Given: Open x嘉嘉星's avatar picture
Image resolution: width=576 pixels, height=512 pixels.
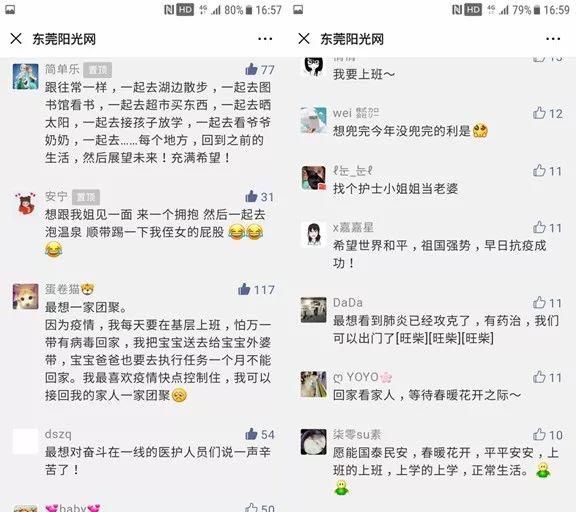Looking at the screenshot, I should (x=313, y=234).
